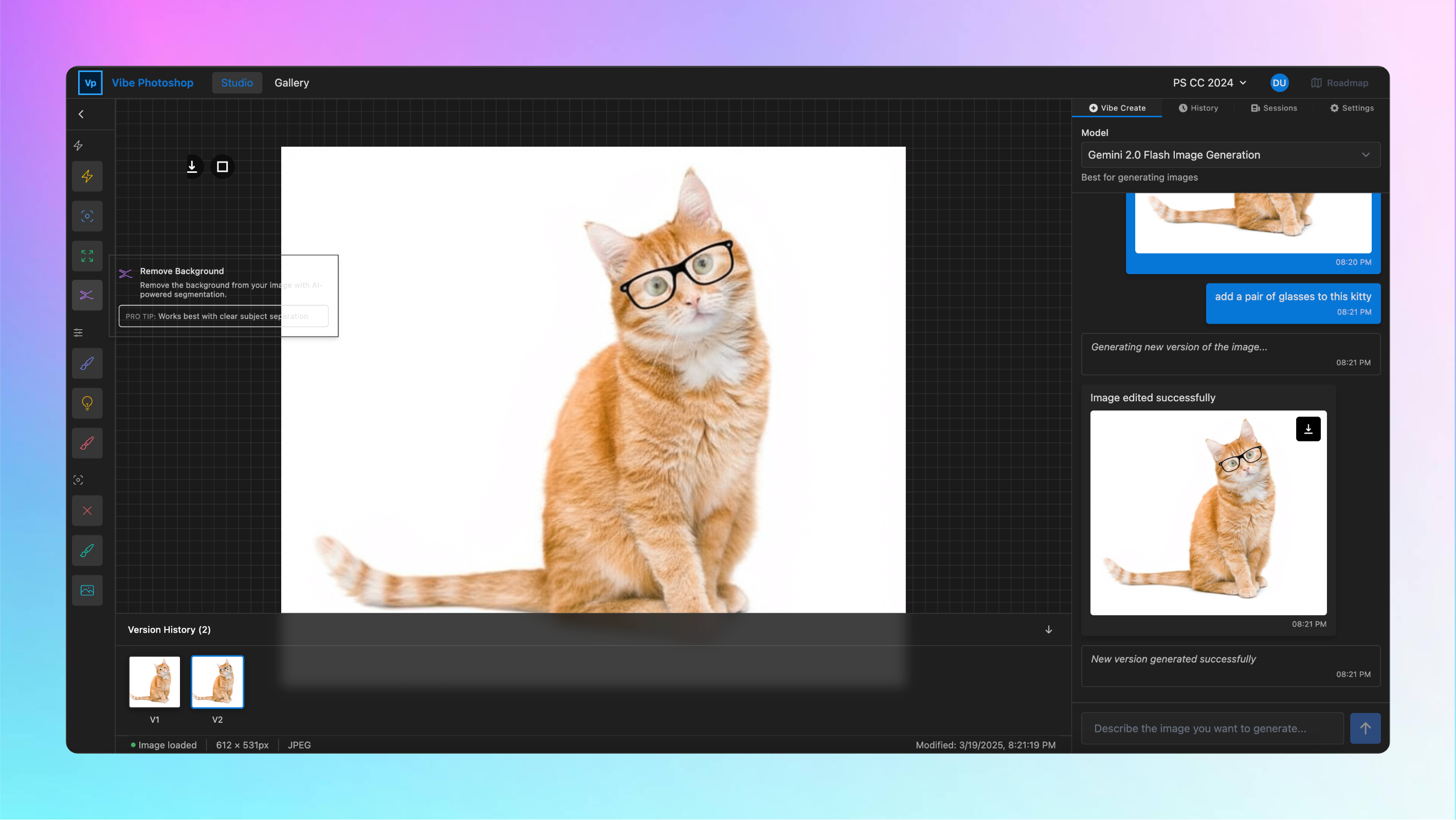Click the image description input field

point(1211,728)
